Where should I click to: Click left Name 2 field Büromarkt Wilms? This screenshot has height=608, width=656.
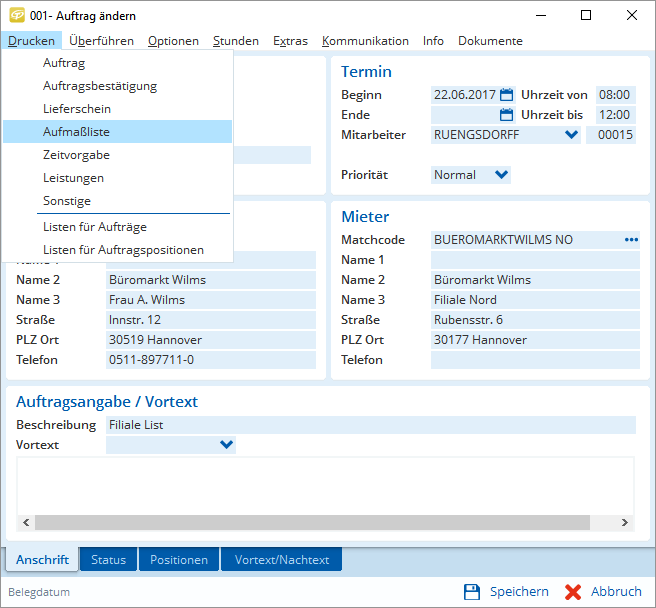coord(211,280)
